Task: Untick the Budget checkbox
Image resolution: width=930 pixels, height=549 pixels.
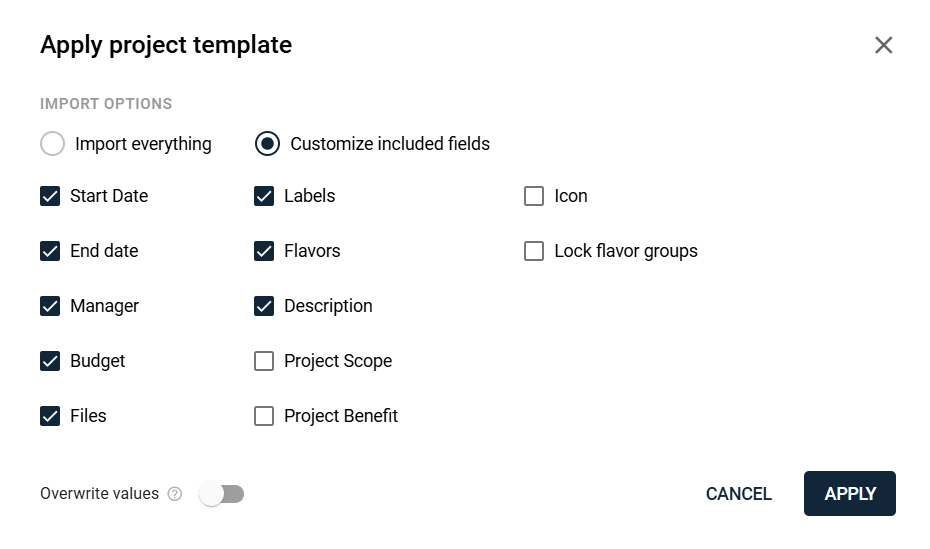Action: (x=50, y=361)
